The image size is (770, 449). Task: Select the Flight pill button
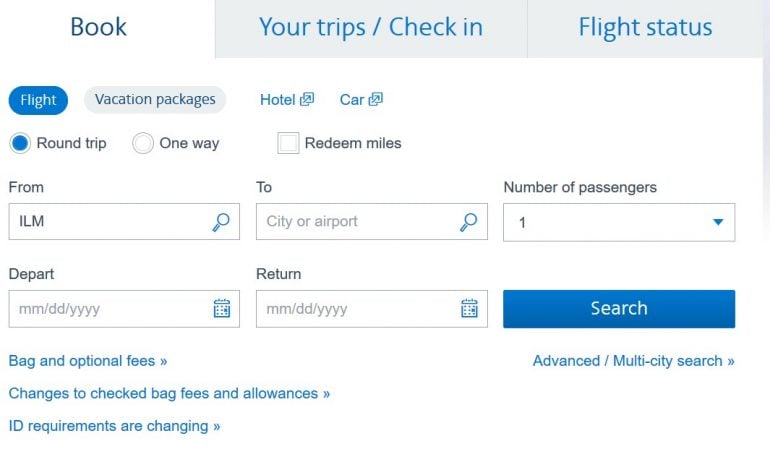tap(38, 100)
